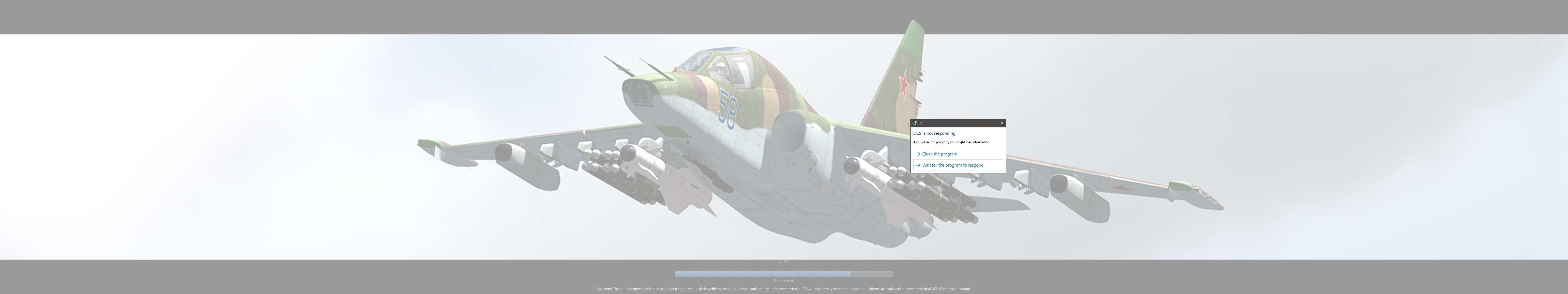Click the DCS icon in dialog title bar
Image resolution: width=1568 pixels, height=294 pixels.
coord(915,123)
